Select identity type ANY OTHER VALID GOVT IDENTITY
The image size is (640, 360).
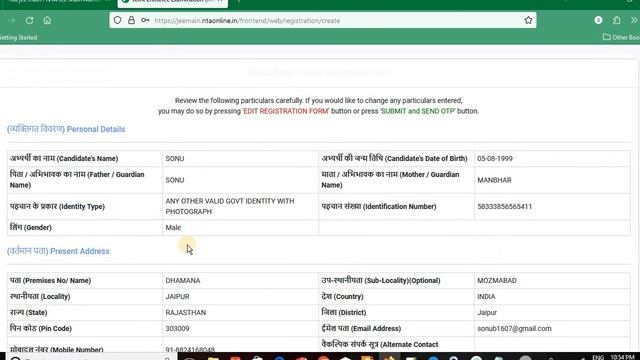pos(230,207)
